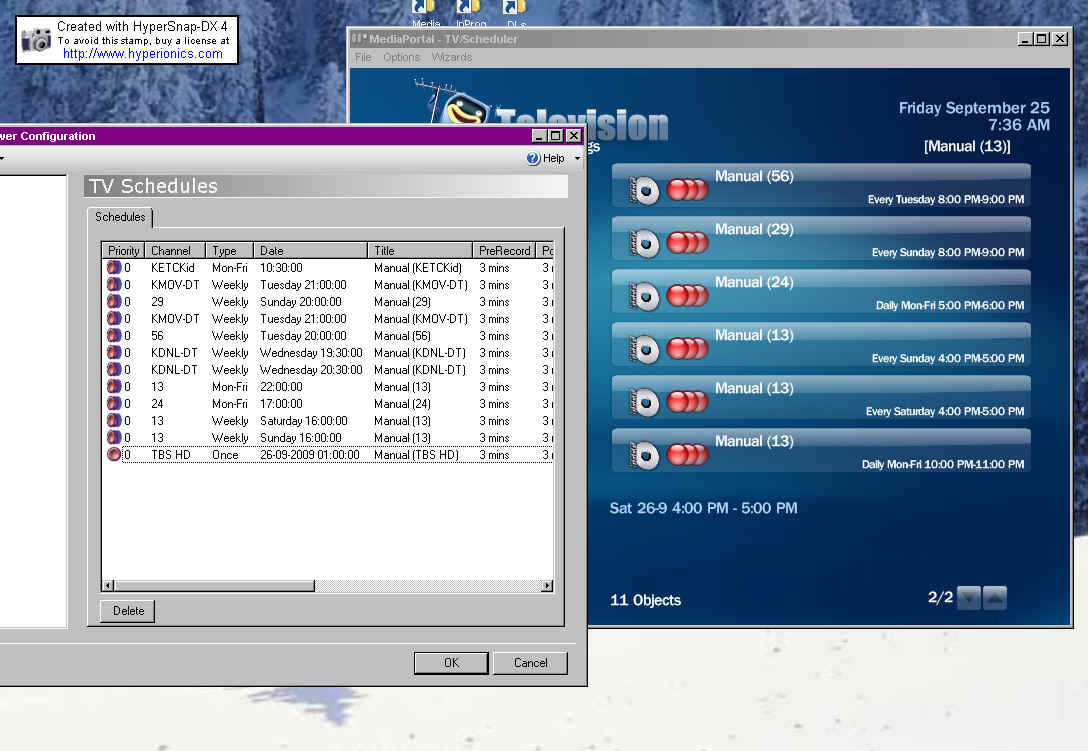Screen dimensions: 1088x751
Task: Confirm with the OK button
Action: 451,663
